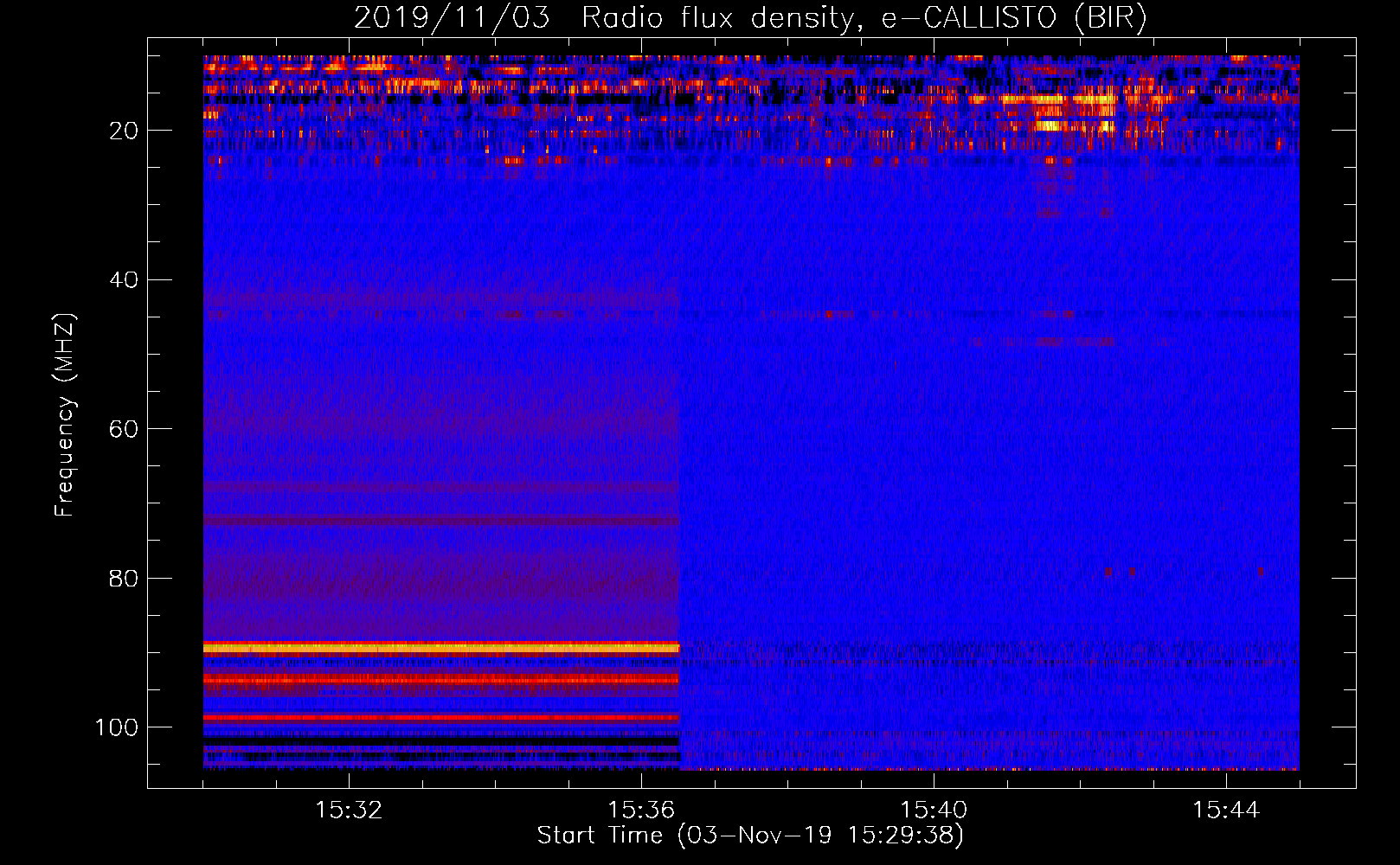Click the 15:44 time tick label

1226,810
